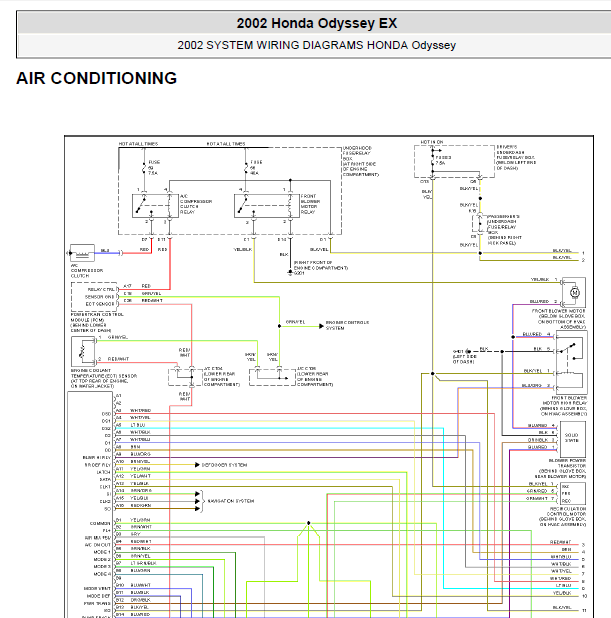Click the arrow pointing to Defogger System

tap(197, 465)
